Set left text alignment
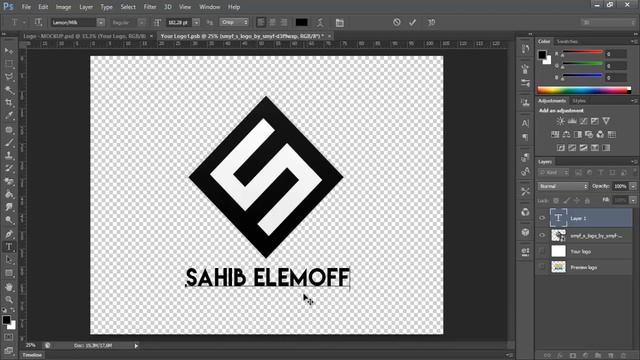This screenshot has height=360, width=640. click(261, 22)
